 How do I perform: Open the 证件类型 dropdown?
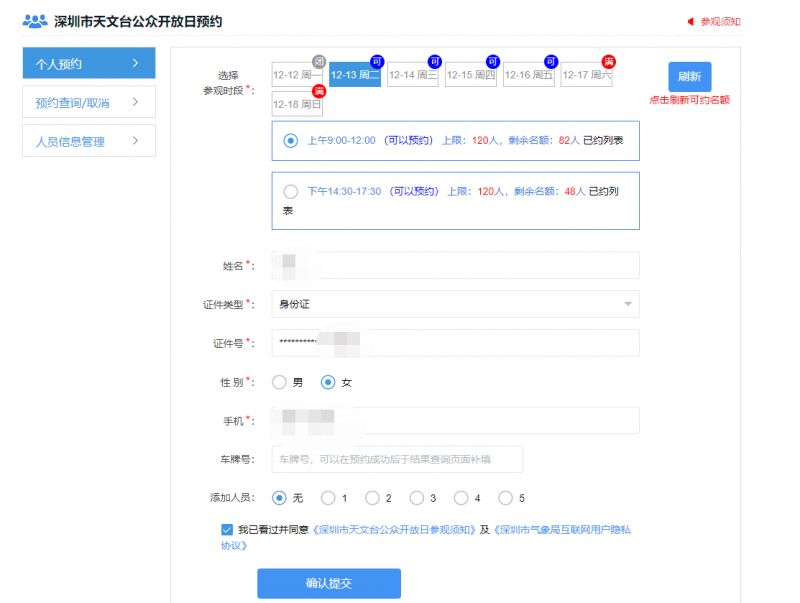tap(455, 304)
